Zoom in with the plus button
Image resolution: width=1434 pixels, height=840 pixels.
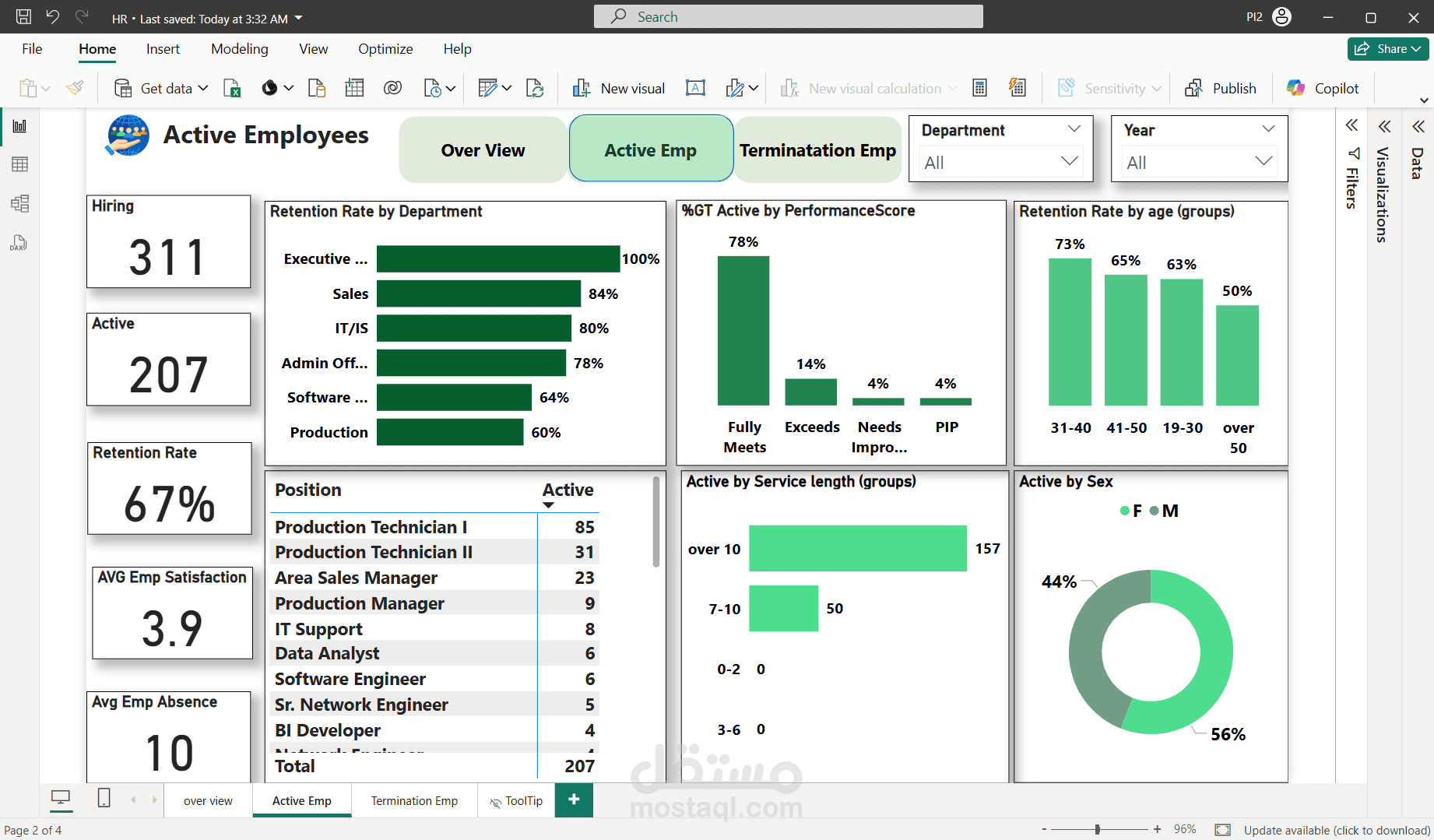[1158, 830]
